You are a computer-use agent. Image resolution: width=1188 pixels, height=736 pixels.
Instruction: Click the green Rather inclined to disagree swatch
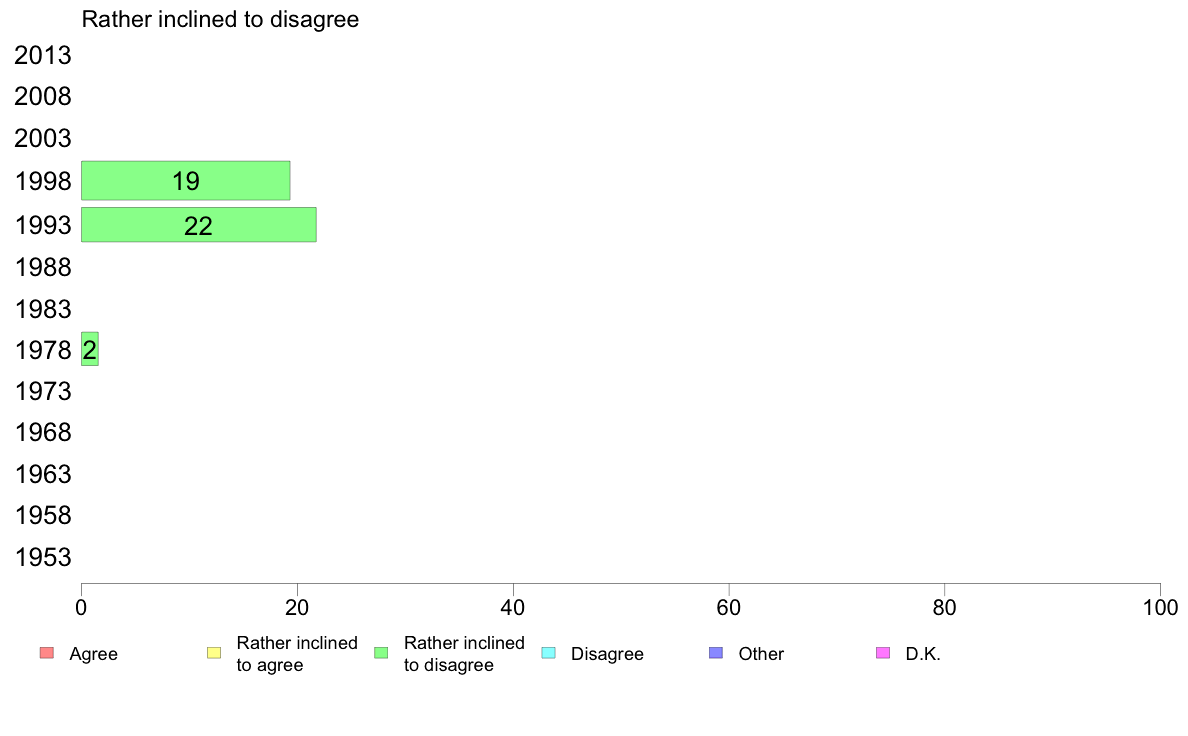tap(381, 653)
